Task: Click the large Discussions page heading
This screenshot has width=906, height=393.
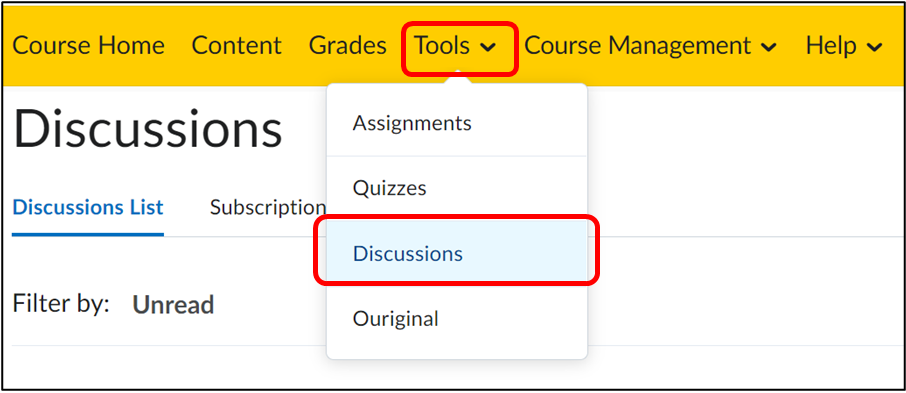Action: (147, 129)
